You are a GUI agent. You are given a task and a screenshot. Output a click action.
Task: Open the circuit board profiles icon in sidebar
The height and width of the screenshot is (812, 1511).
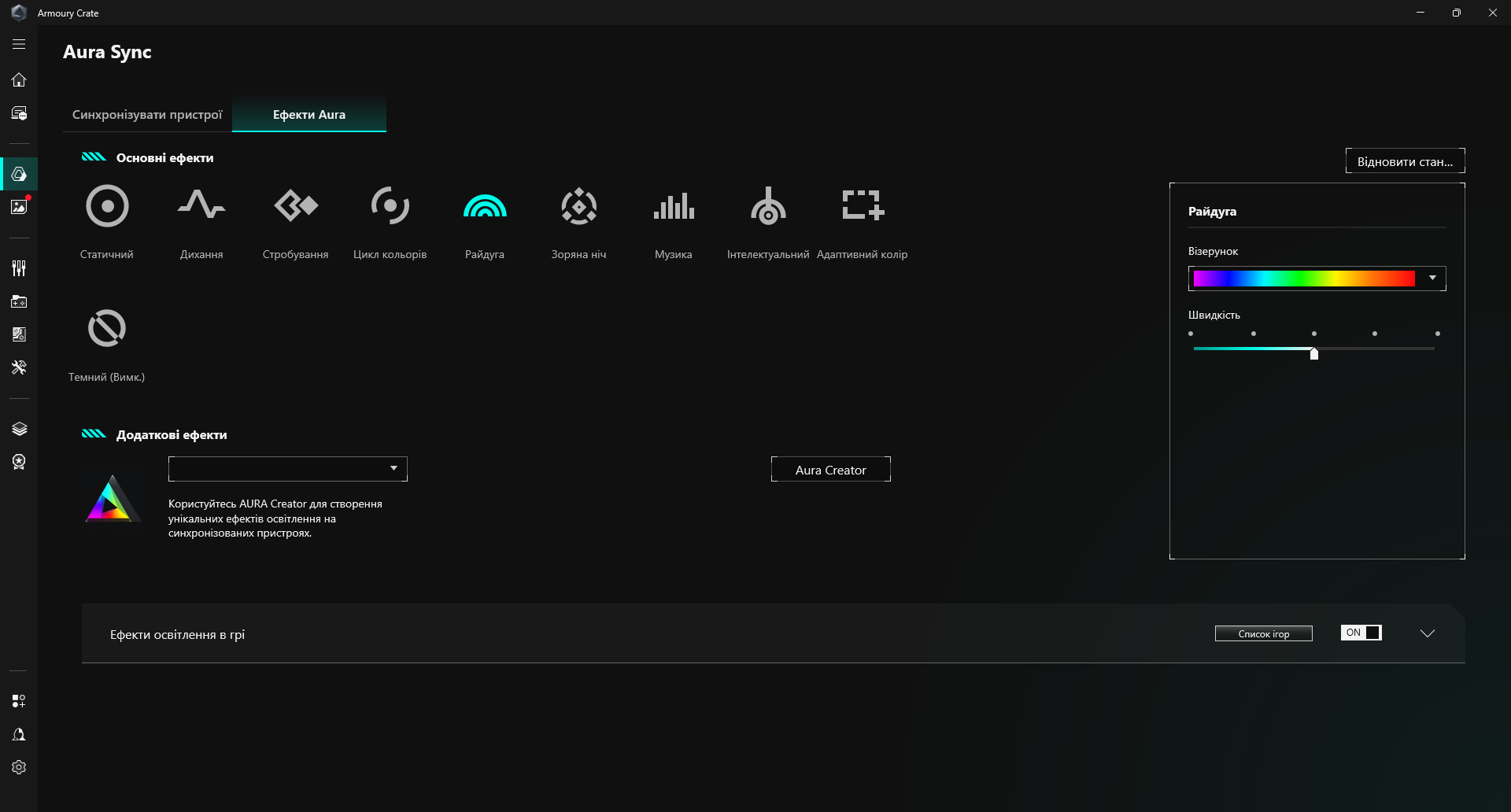[x=19, y=334]
